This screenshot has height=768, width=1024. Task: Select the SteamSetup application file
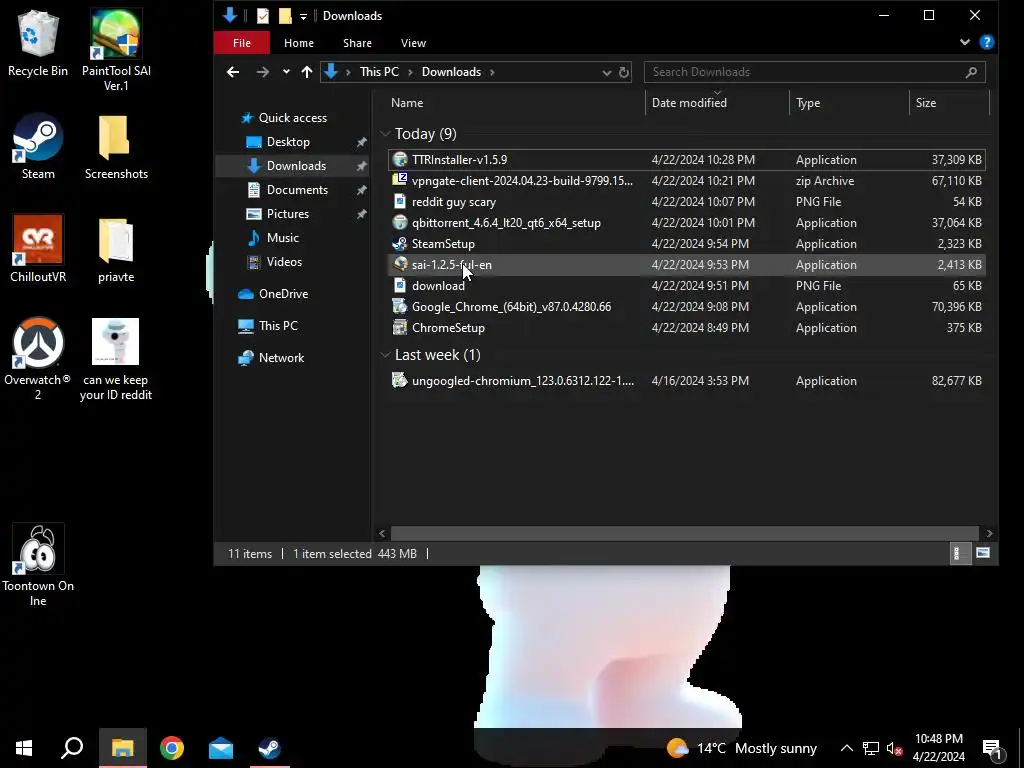686,244
